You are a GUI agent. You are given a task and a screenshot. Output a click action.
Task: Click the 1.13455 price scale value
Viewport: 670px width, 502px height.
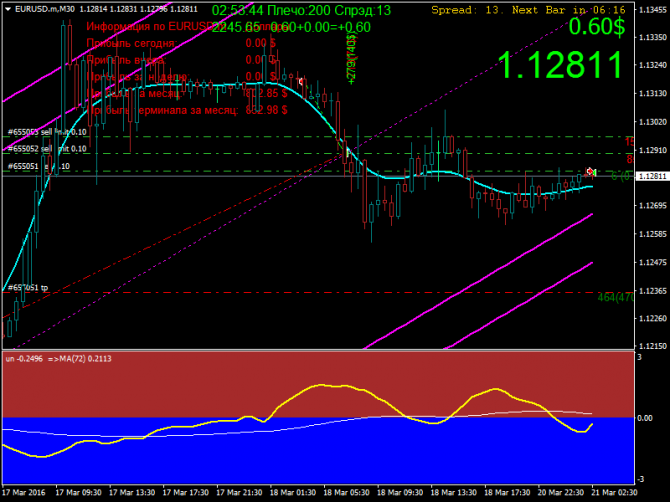pos(652,10)
